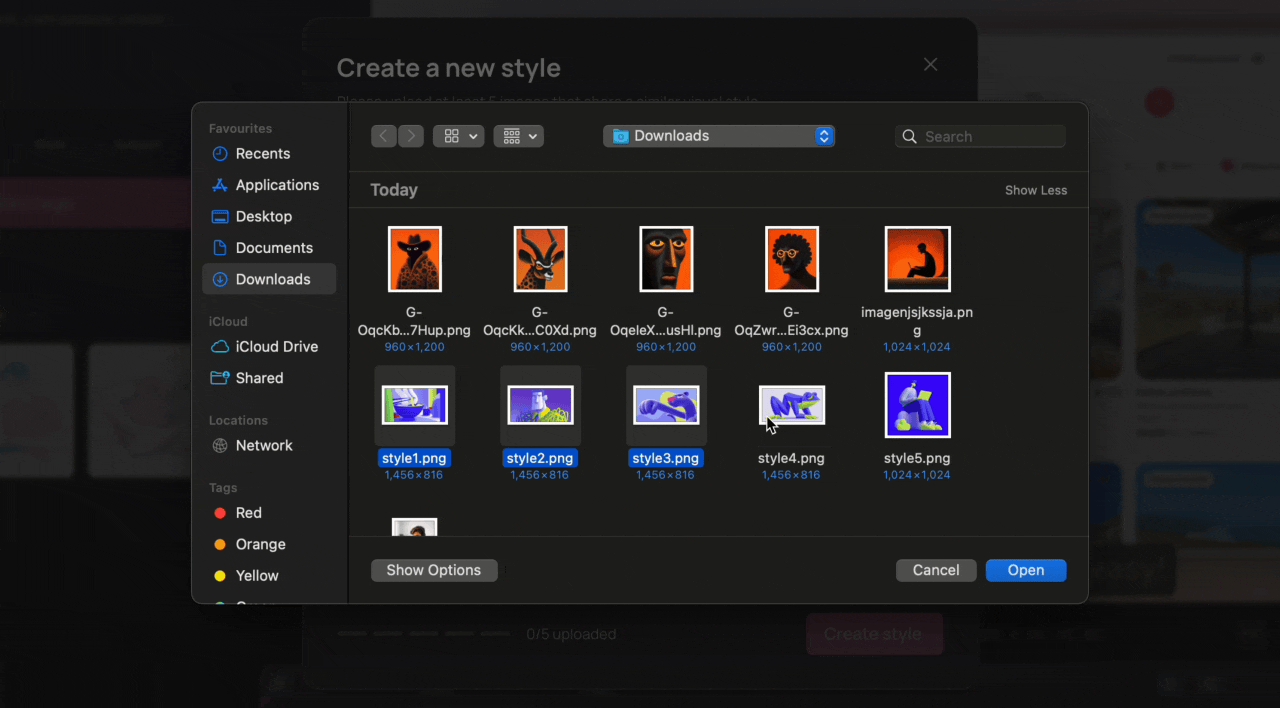Open Applications via its sidebar icon
Viewport: 1280px width, 708px height.
[221, 185]
